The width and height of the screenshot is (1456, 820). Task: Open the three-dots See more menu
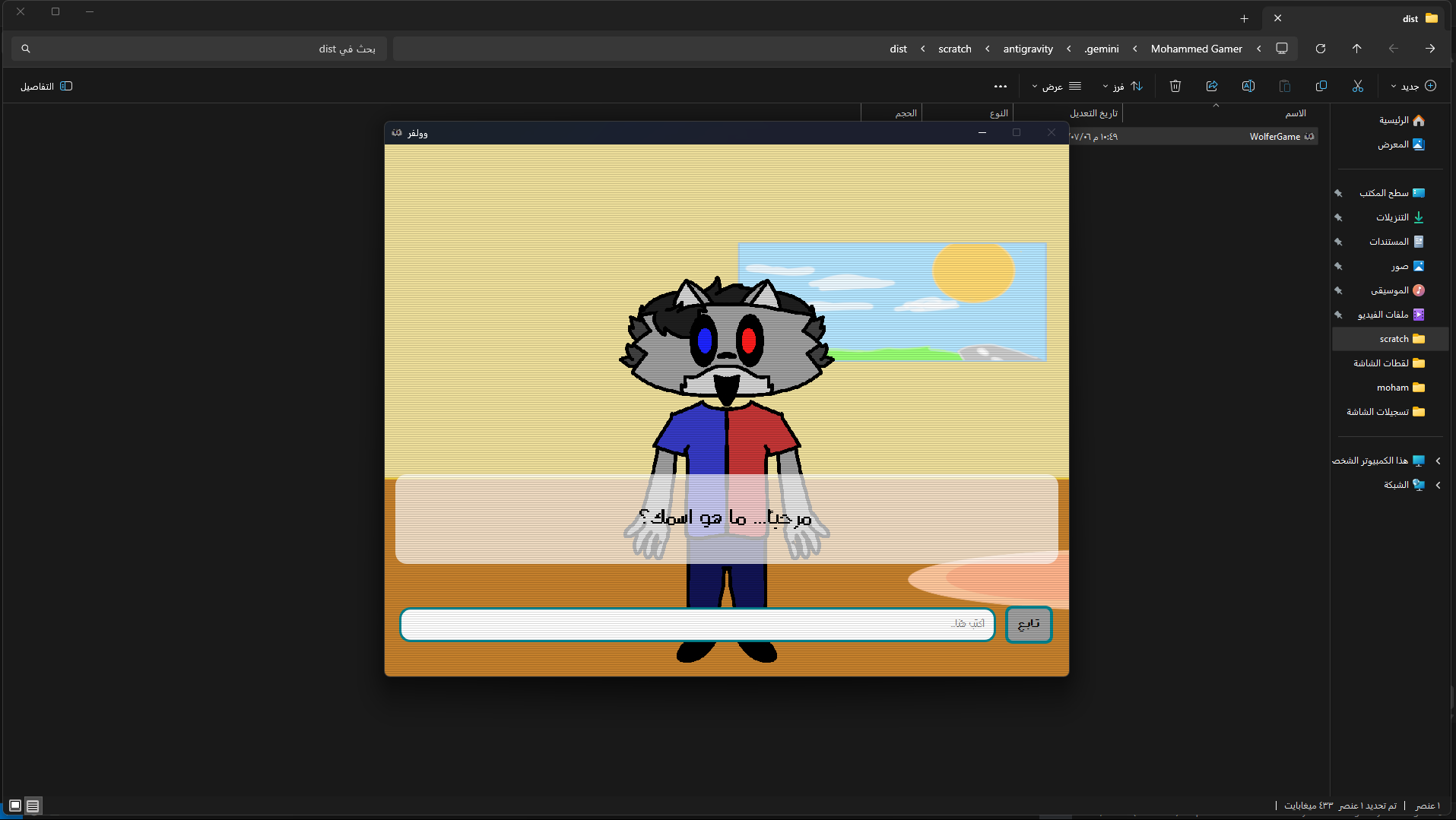click(x=1001, y=86)
